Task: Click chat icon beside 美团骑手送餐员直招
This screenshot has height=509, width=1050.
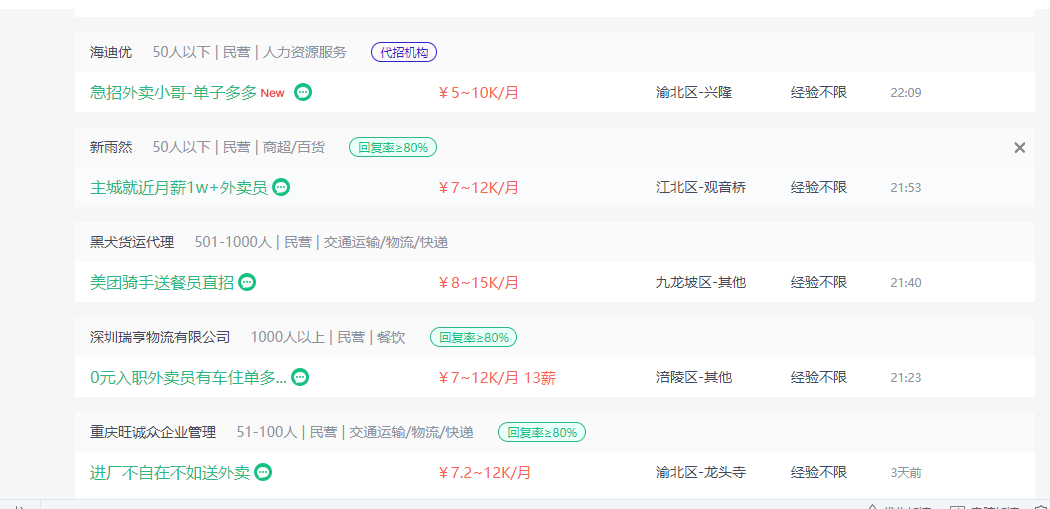Action: (x=247, y=283)
